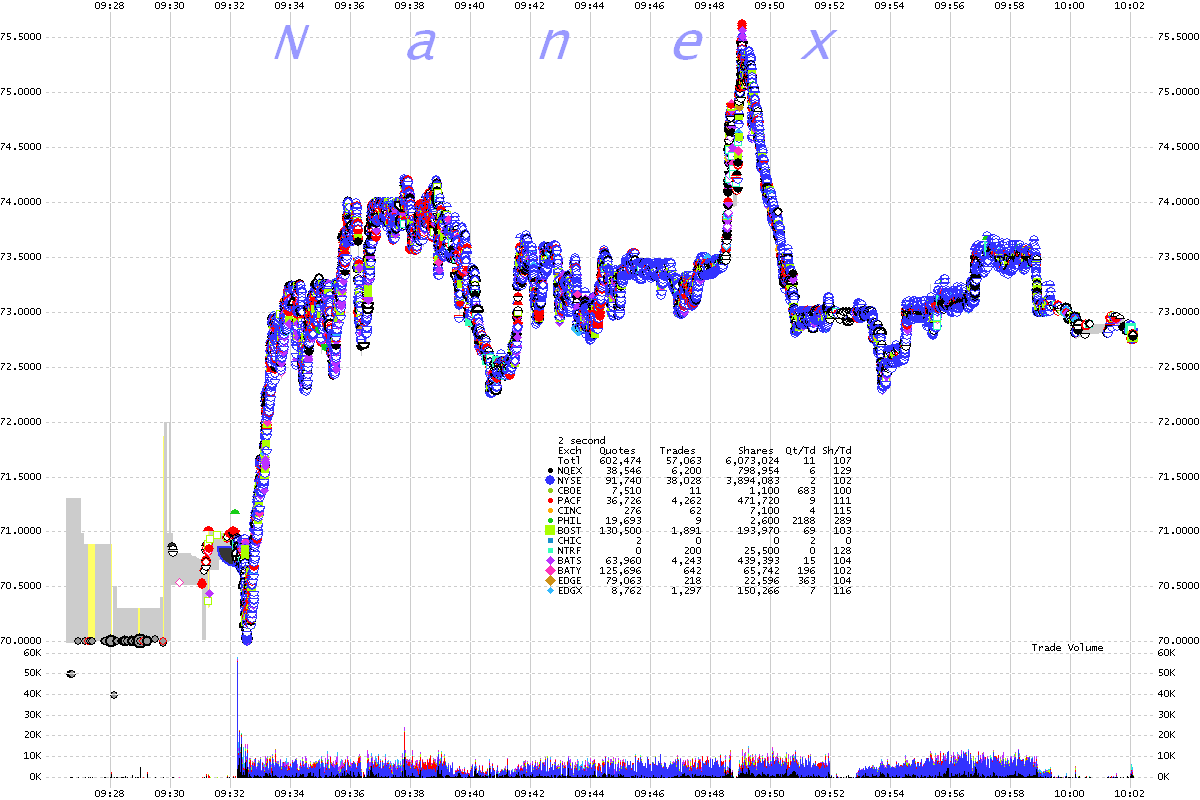The image size is (1200, 800).
Task: Select the CINC exchange name
Action: pyautogui.click(x=569, y=511)
